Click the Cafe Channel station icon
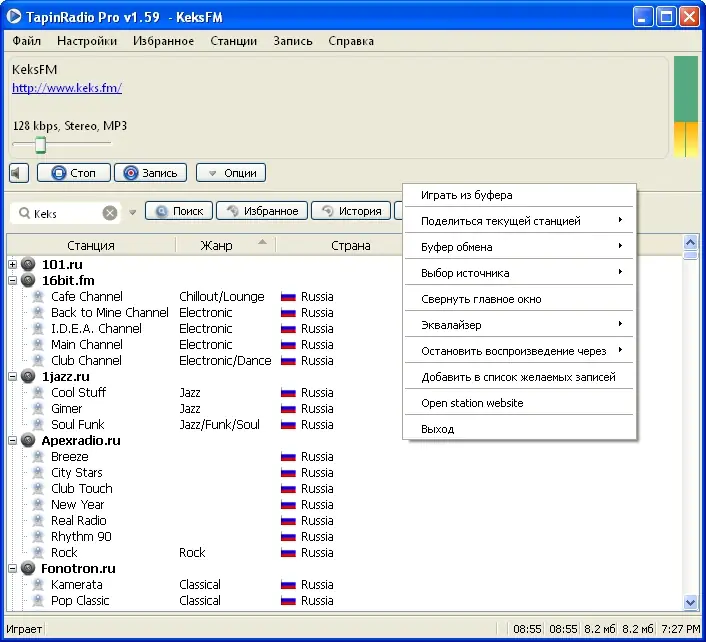 38,296
